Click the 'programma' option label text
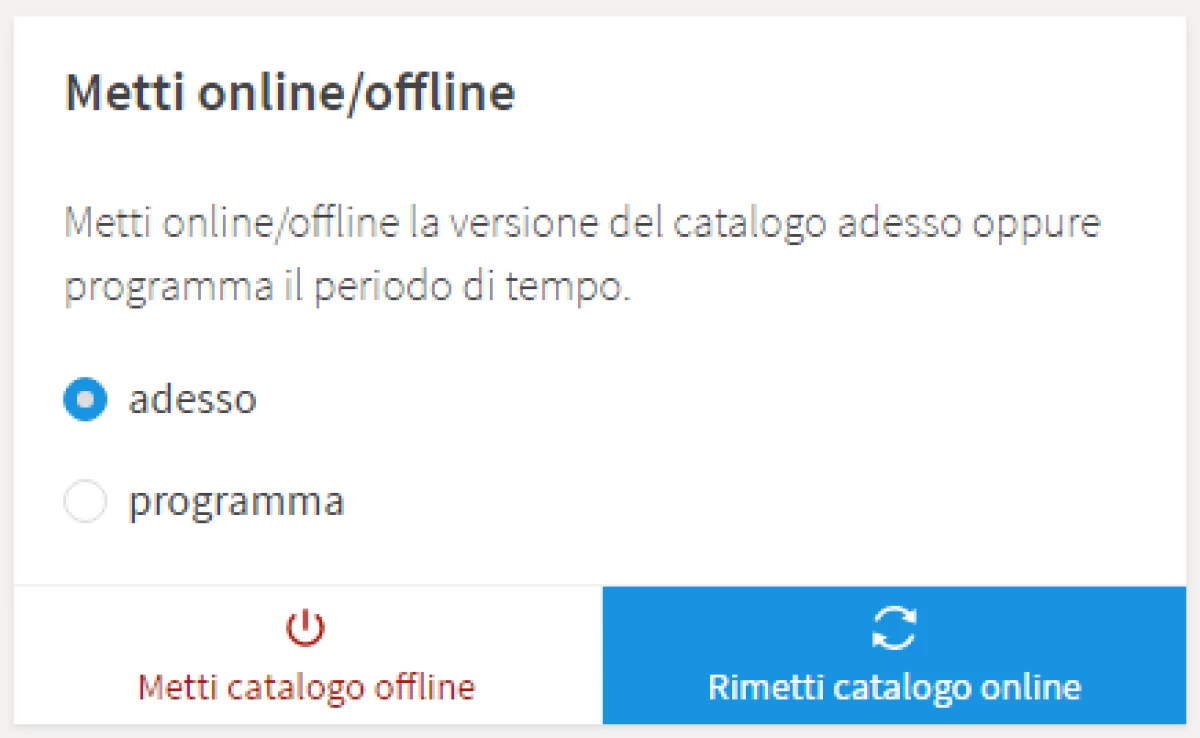Image resolution: width=1200 pixels, height=738 pixels. 236,501
